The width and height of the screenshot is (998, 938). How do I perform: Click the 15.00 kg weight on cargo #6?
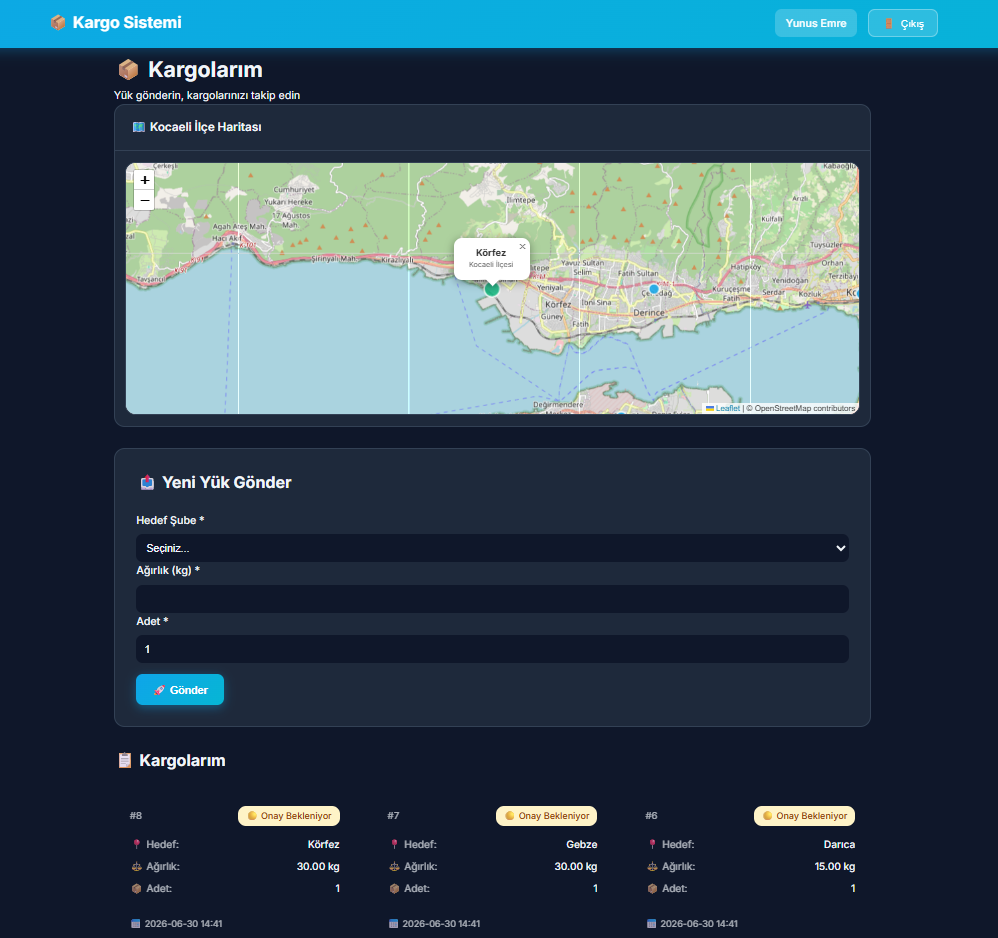(835, 866)
